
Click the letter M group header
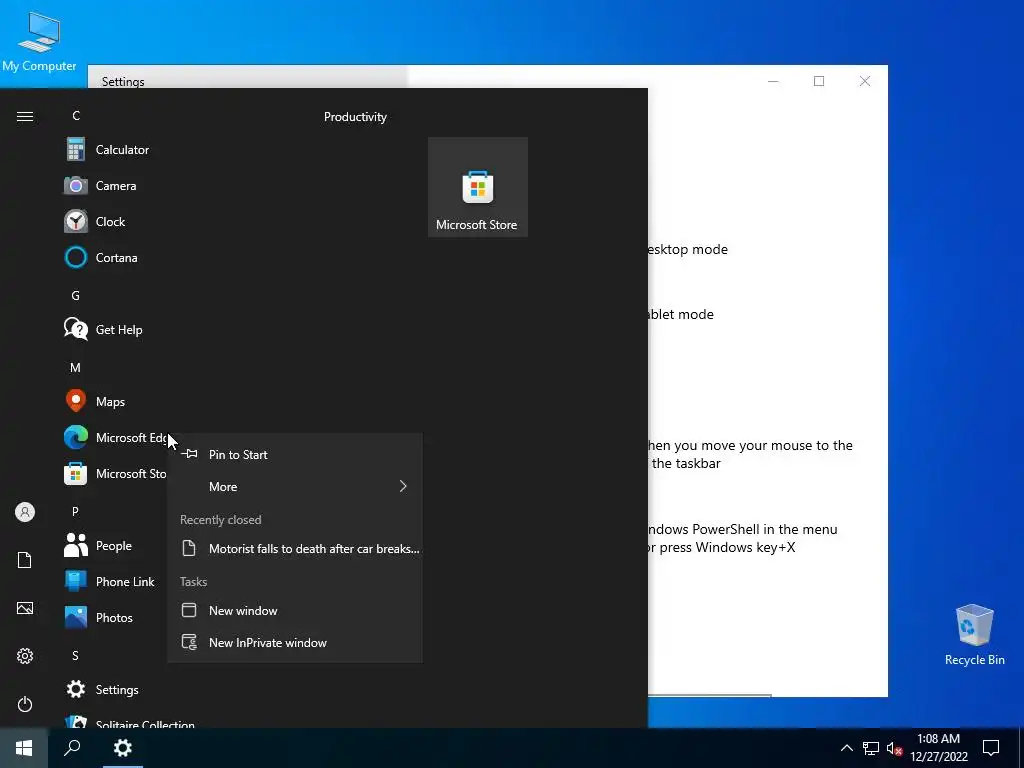click(x=76, y=368)
